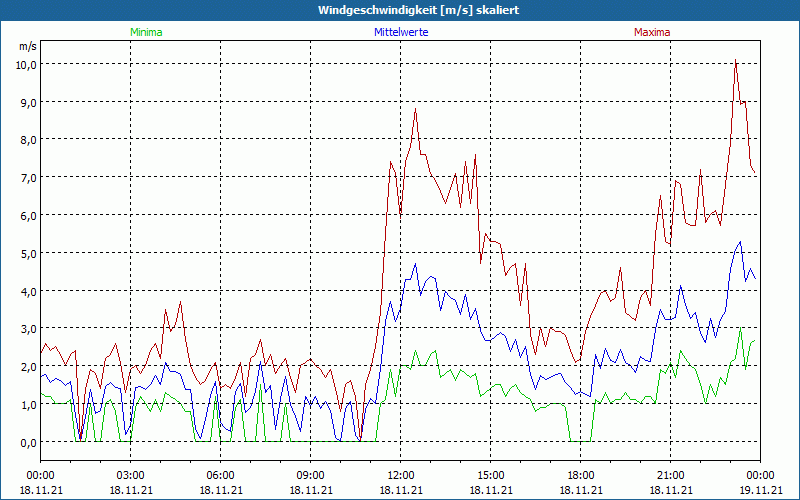This screenshot has width=800, height=500.
Task: Select the 09:00 time axis label
Action: tap(310, 475)
